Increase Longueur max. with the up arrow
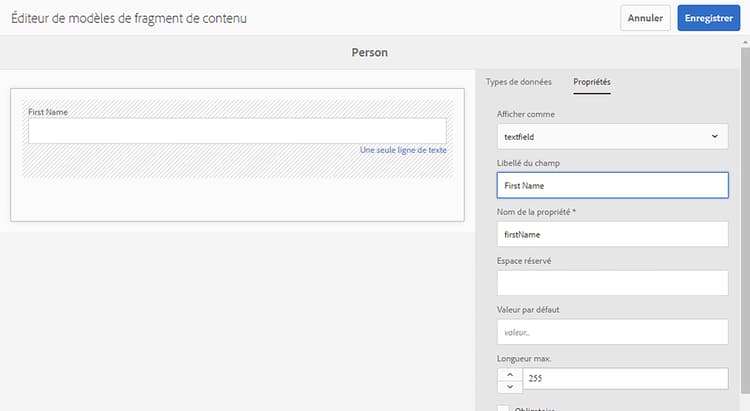750x411 pixels. tap(509, 373)
